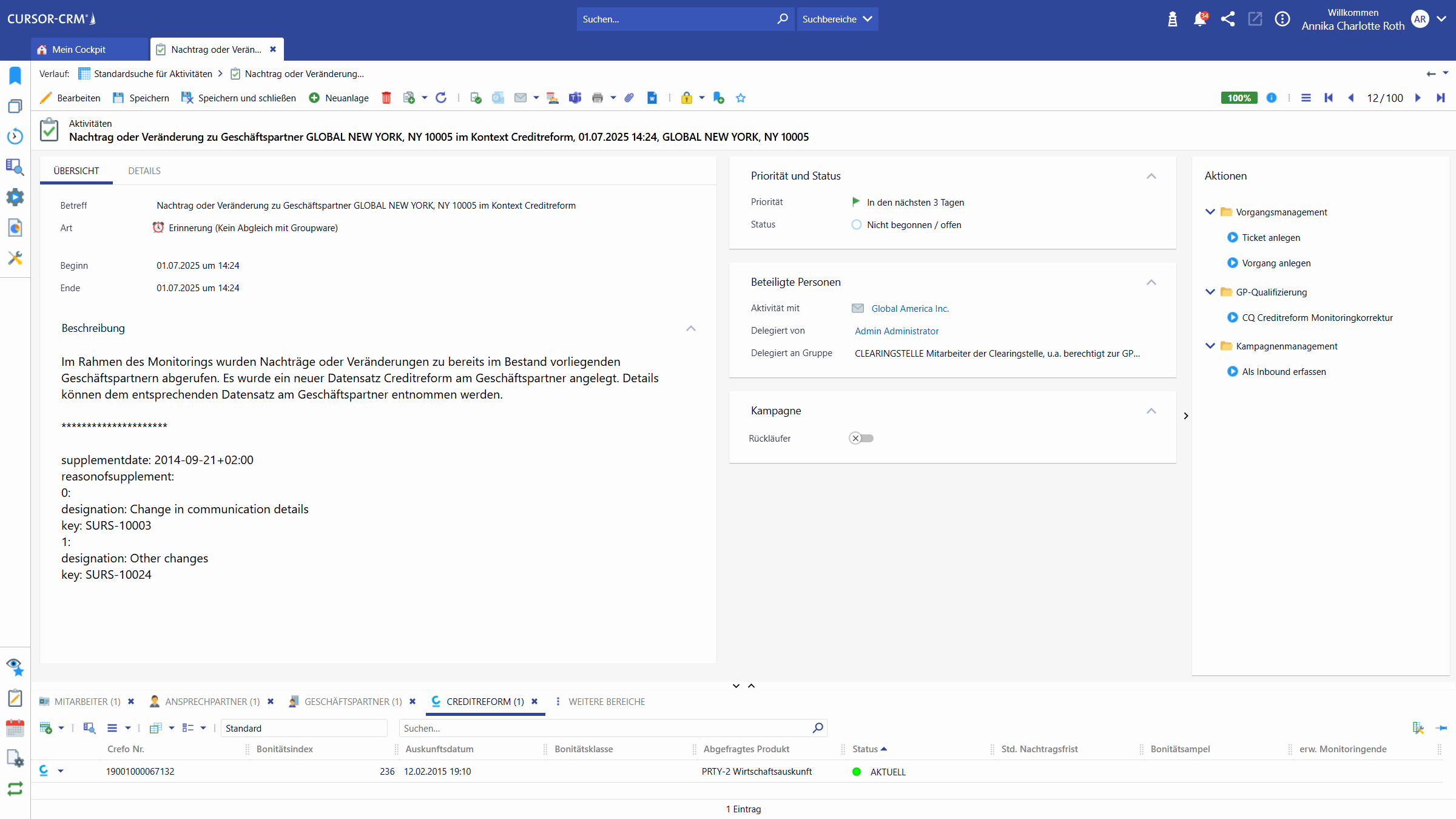Click CQ Creditreform Monitoringkorrektur action
1456x819 pixels.
(1317, 317)
